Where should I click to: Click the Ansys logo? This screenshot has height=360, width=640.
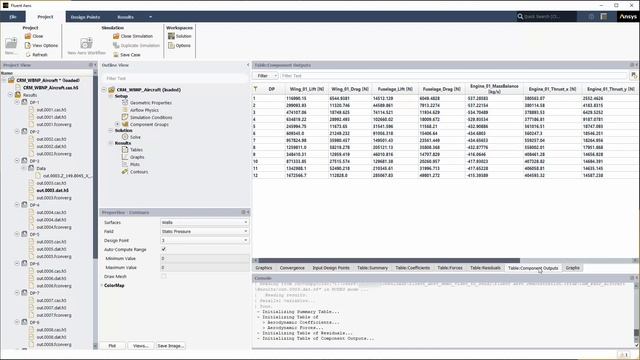(628, 16)
